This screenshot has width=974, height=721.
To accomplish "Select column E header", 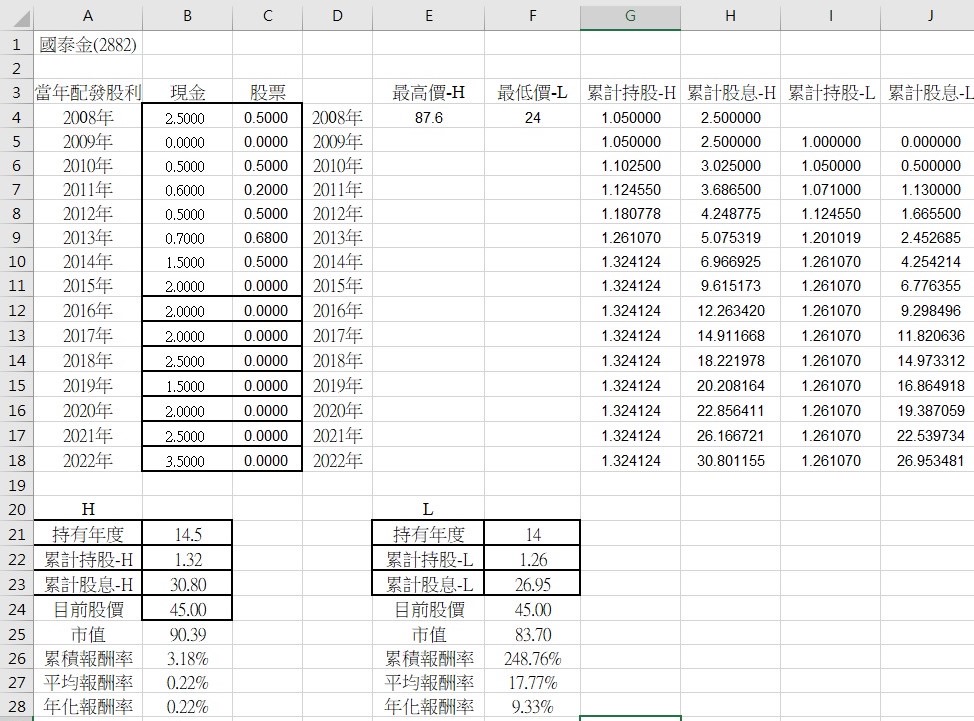I will coord(429,16).
